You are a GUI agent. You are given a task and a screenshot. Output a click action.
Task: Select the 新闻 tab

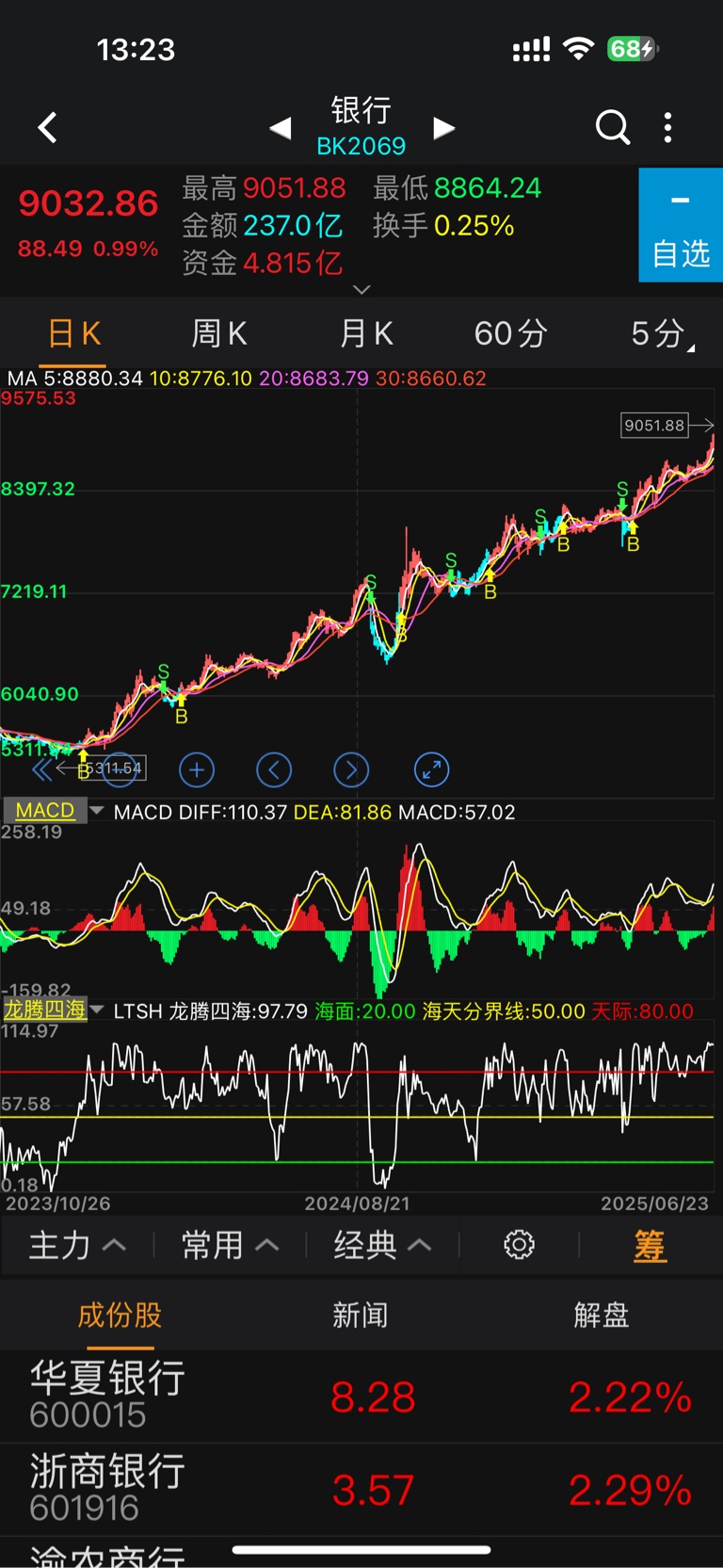[361, 1315]
